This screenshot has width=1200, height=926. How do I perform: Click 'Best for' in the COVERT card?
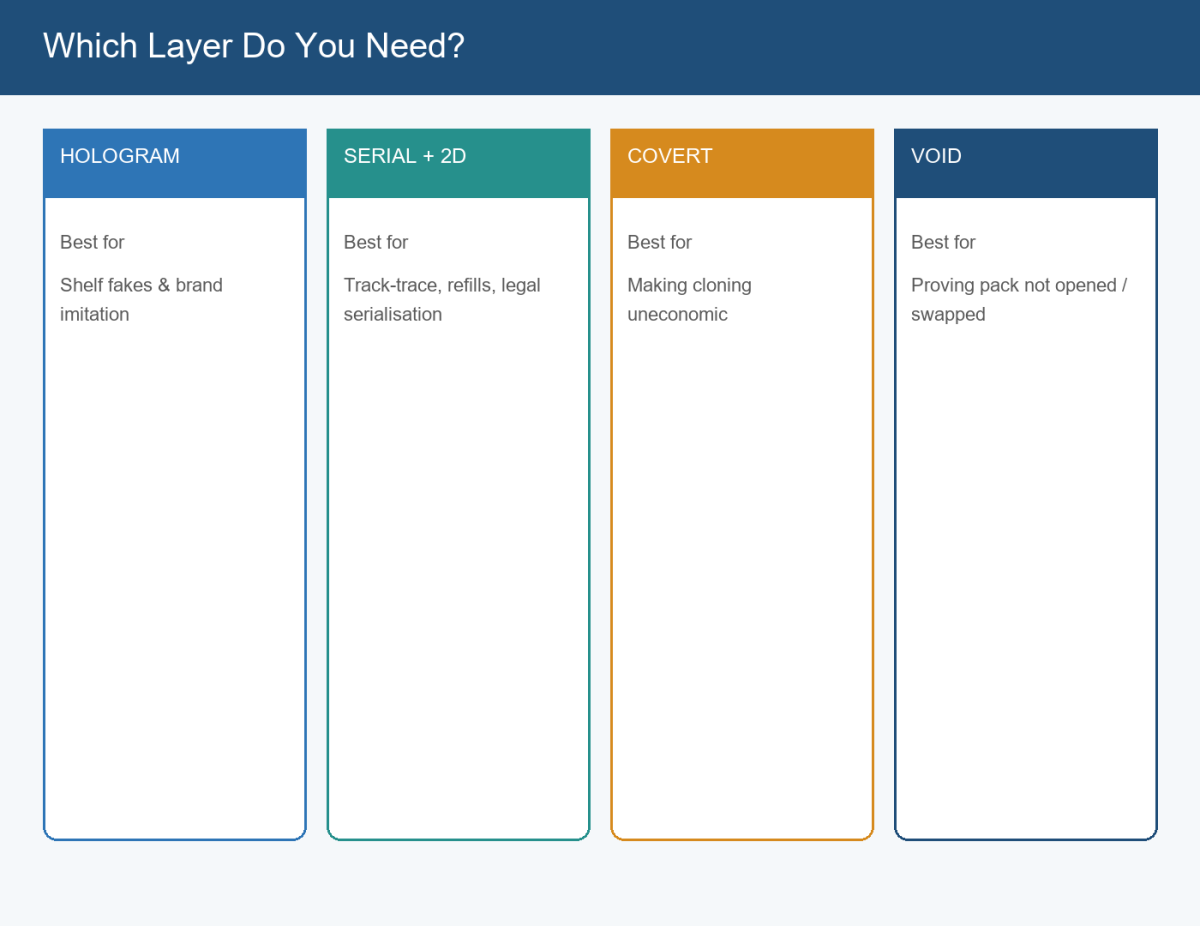[660, 242]
